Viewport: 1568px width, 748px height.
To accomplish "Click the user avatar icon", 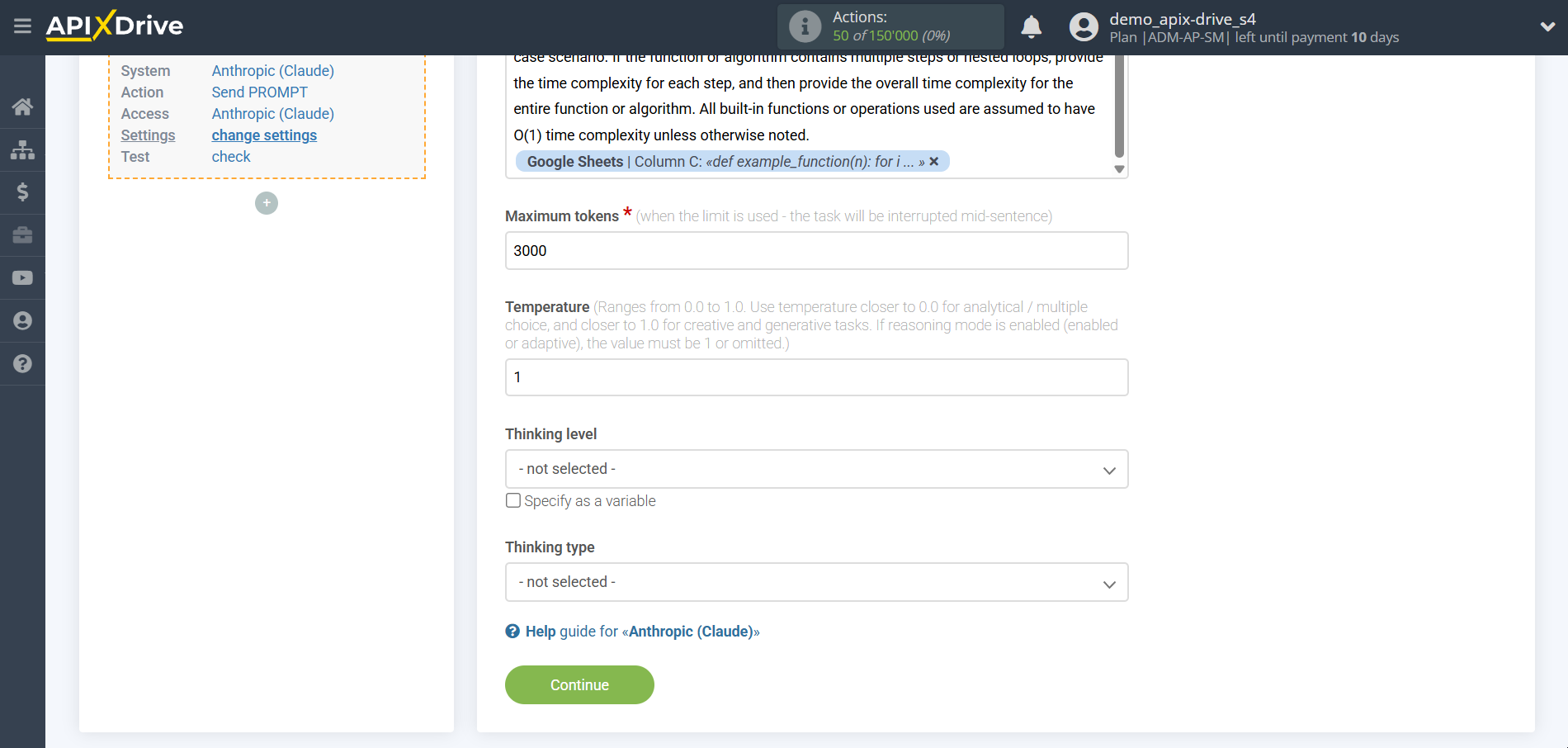I will point(1084,27).
